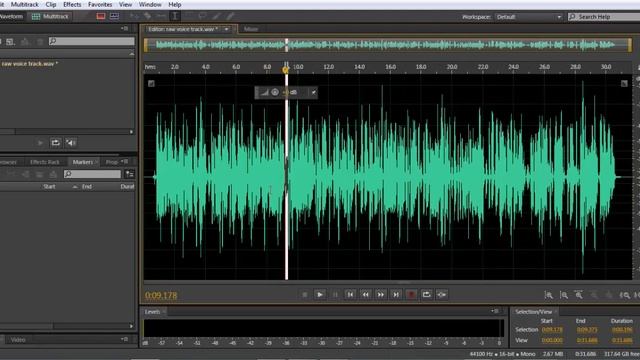Select the Selection/View tab
Image resolution: width=640 pixels, height=360 pixels.
[x=533, y=312]
